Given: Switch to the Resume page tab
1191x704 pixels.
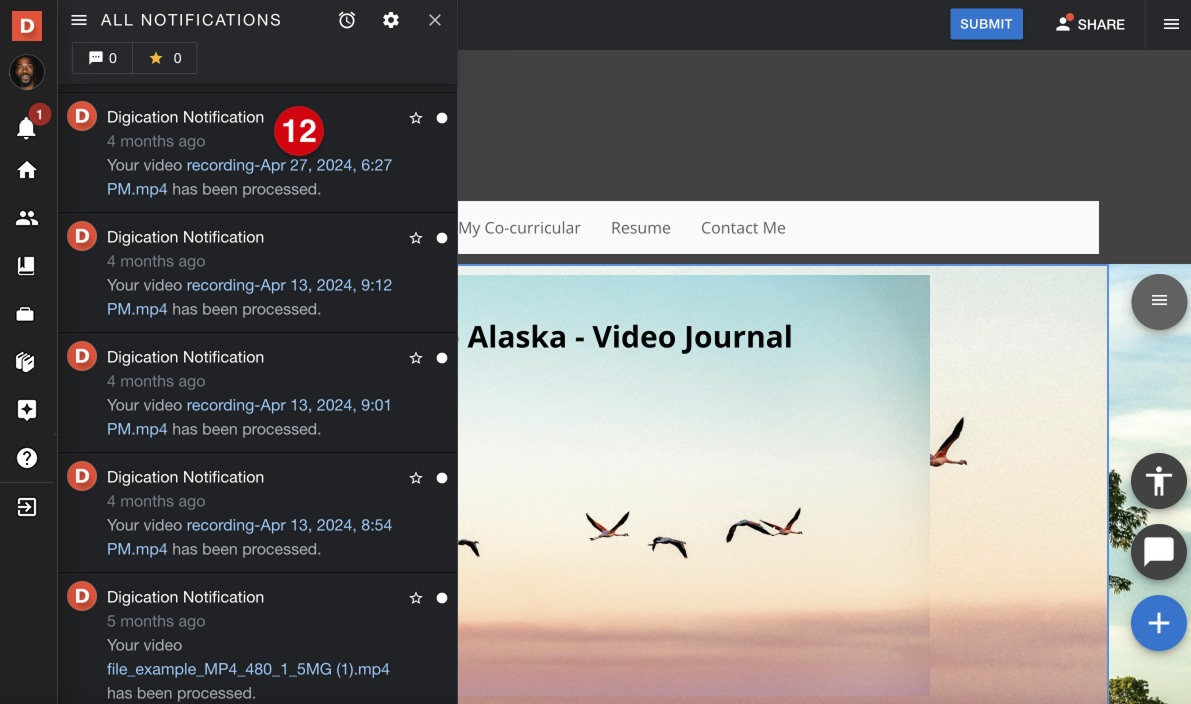Looking at the screenshot, I should pyautogui.click(x=640, y=228).
